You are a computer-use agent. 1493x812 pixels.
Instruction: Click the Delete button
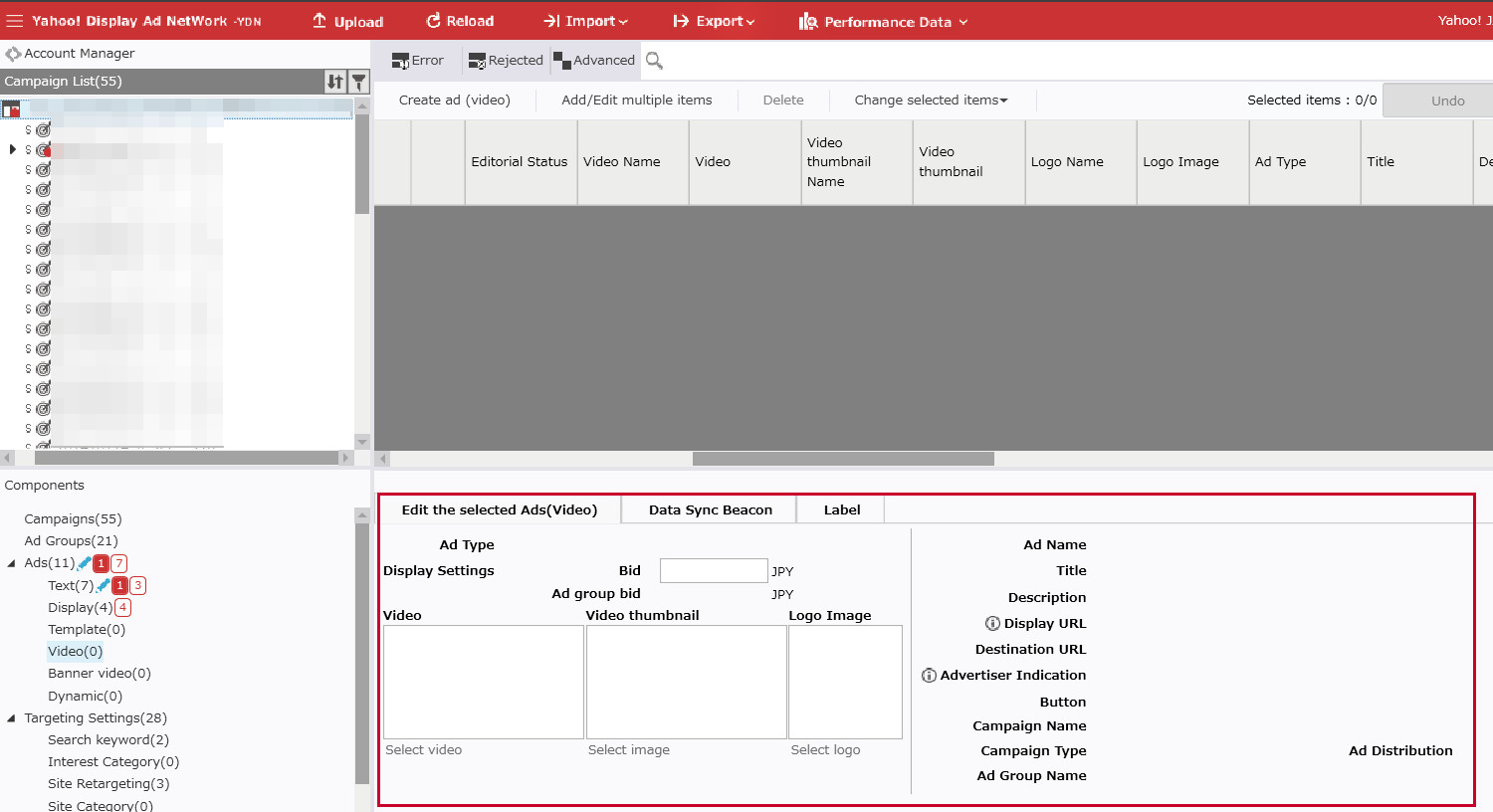tap(783, 100)
